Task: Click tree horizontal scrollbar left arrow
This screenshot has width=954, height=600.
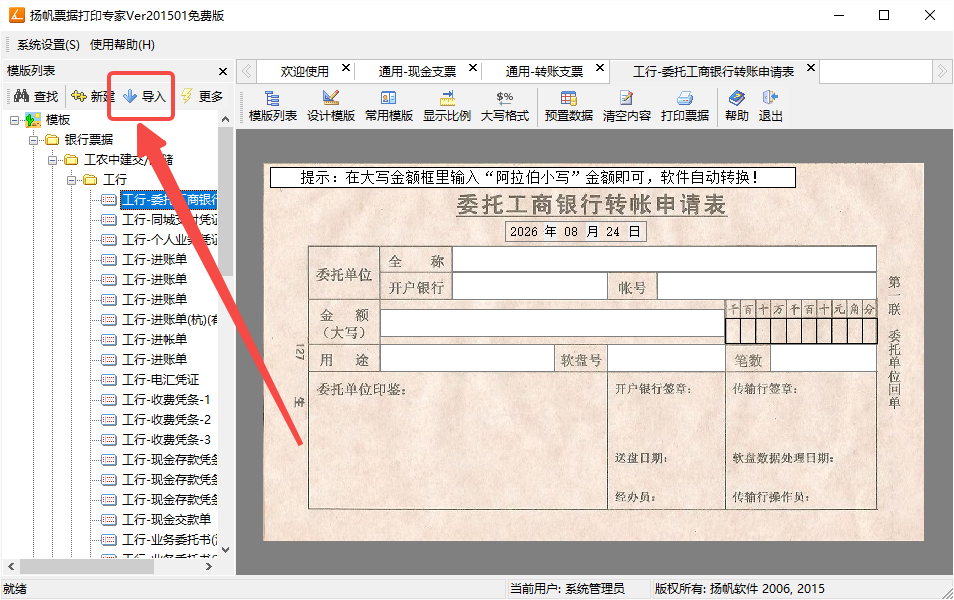Action: (x=11, y=567)
